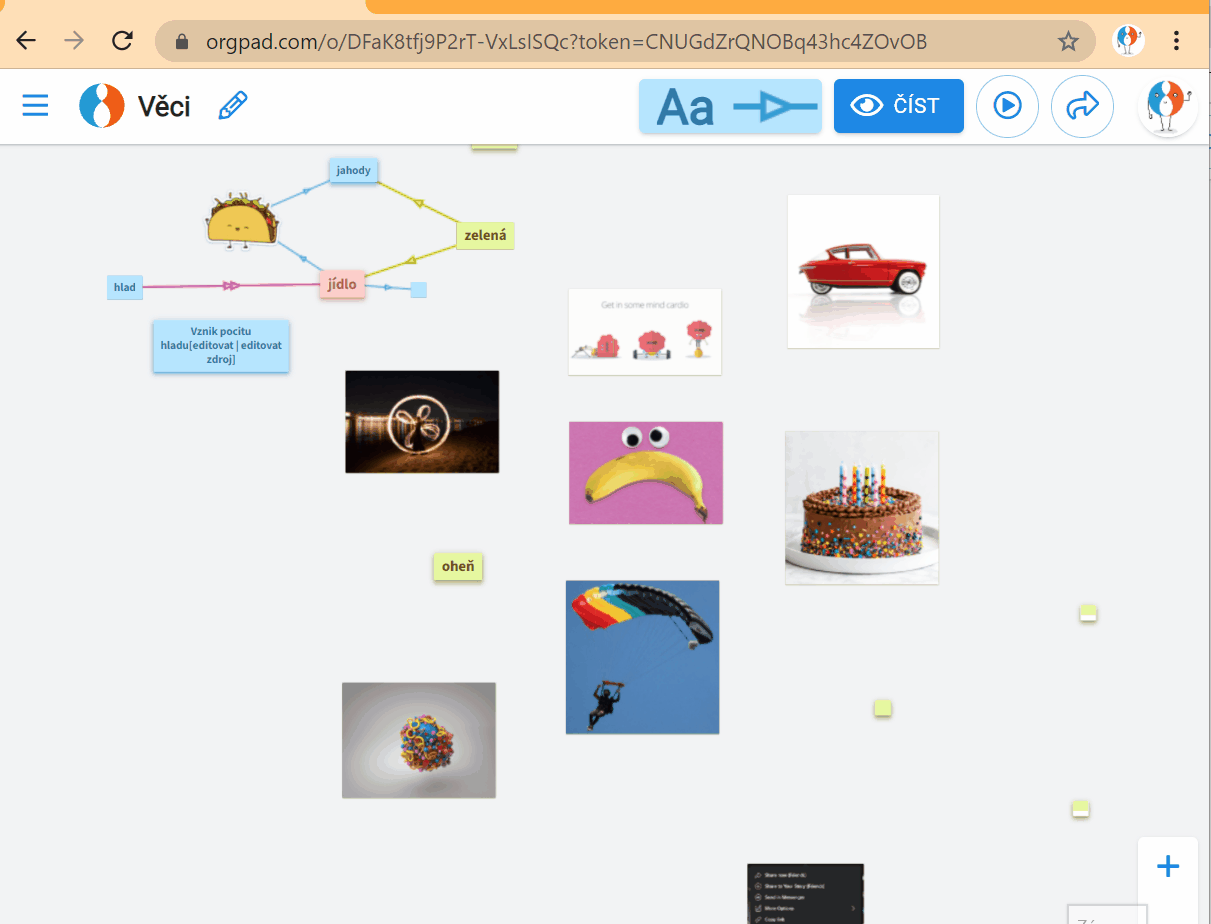The width and height of the screenshot is (1211, 924).
Task: Click the pencil icon to rename Věci
Action: [x=233, y=105]
